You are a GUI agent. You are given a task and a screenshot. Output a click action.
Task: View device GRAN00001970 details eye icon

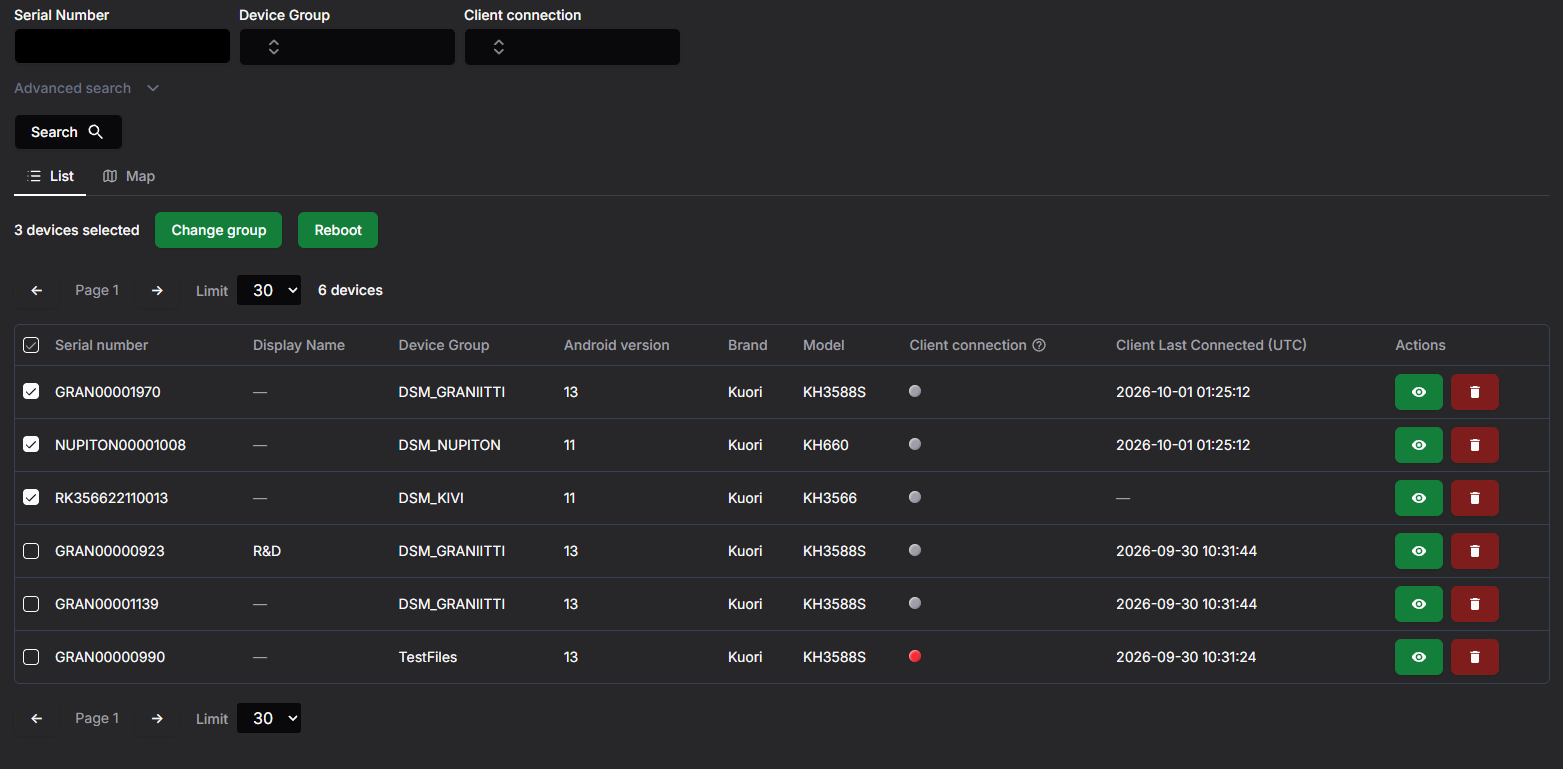tap(1418, 392)
